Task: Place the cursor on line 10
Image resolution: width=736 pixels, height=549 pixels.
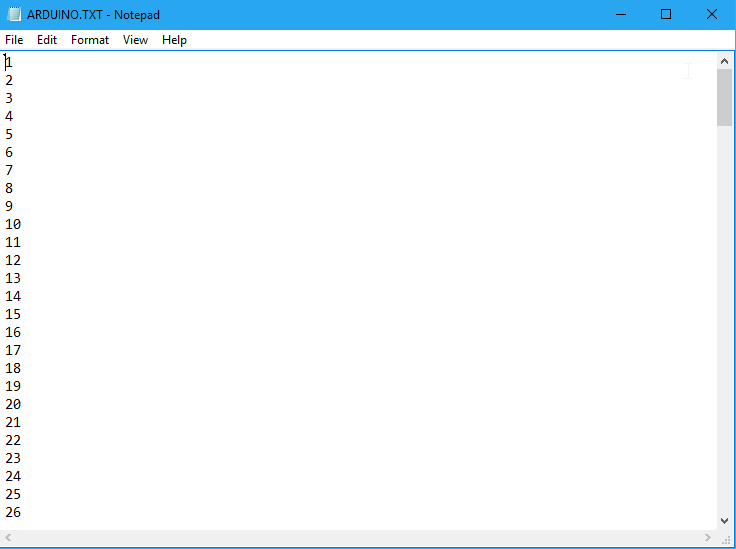Action: [13, 224]
